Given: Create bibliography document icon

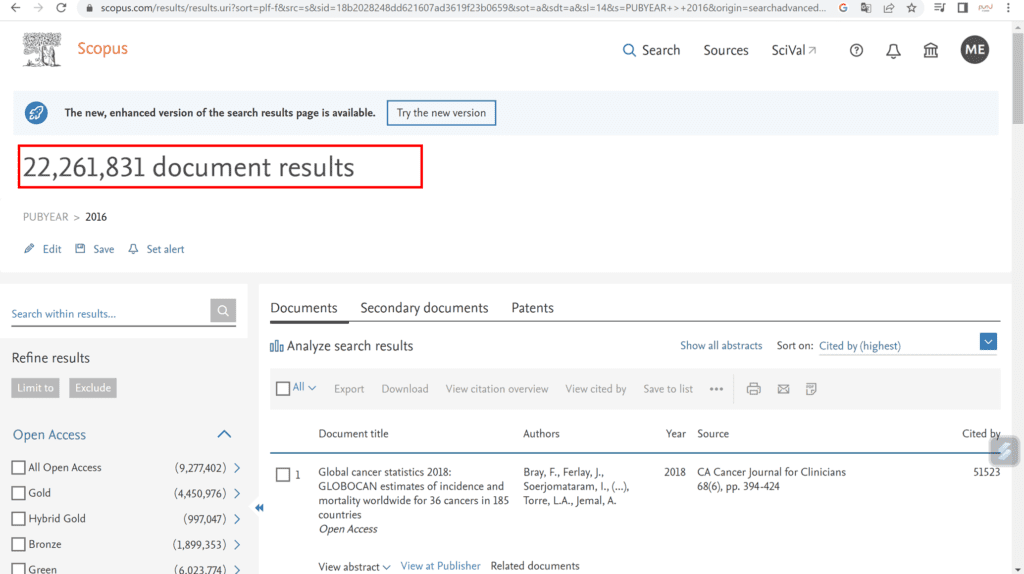Looking at the screenshot, I should 811,389.
